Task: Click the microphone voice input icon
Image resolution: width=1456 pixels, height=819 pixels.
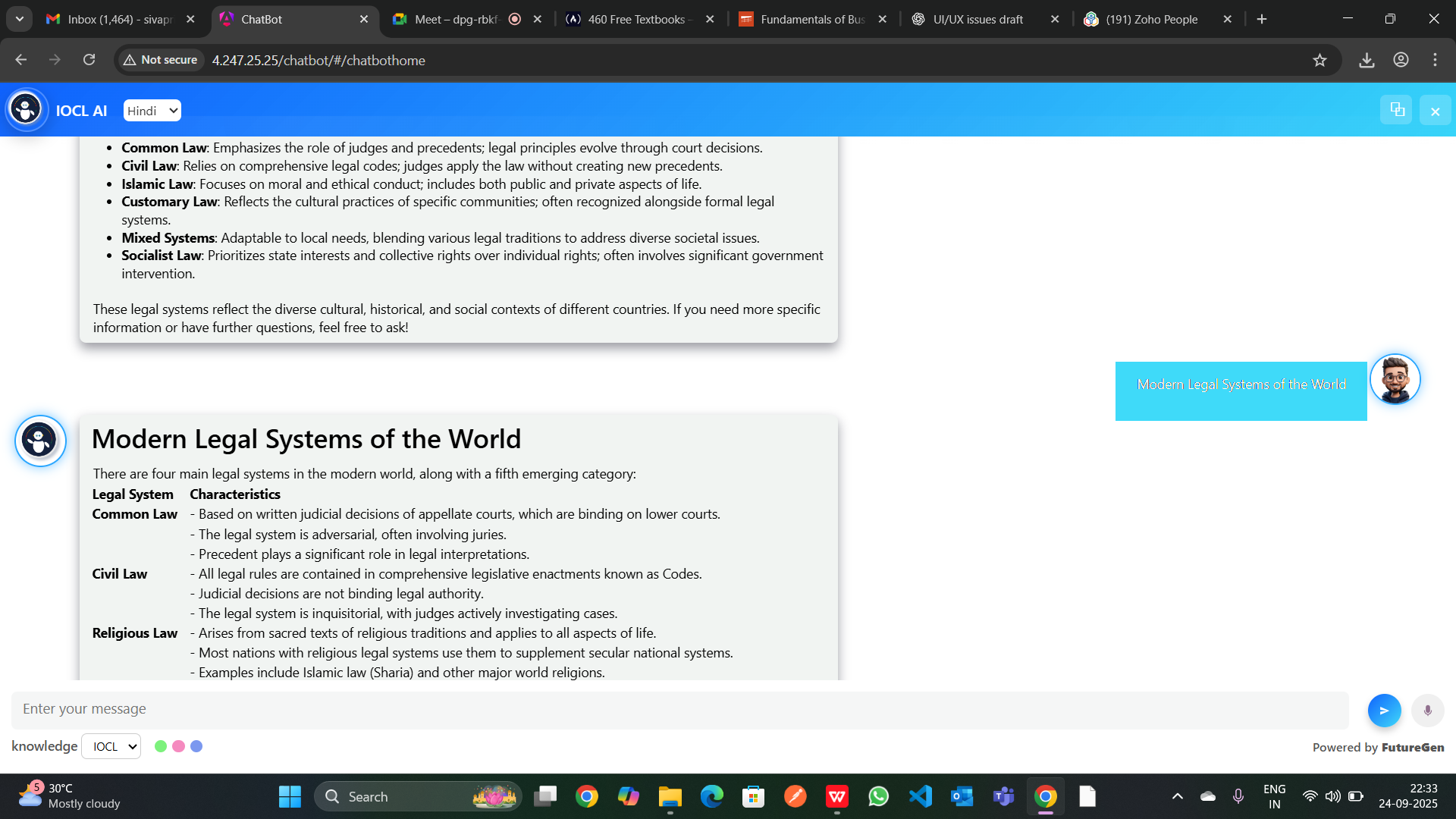Action: coord(1428,711)
